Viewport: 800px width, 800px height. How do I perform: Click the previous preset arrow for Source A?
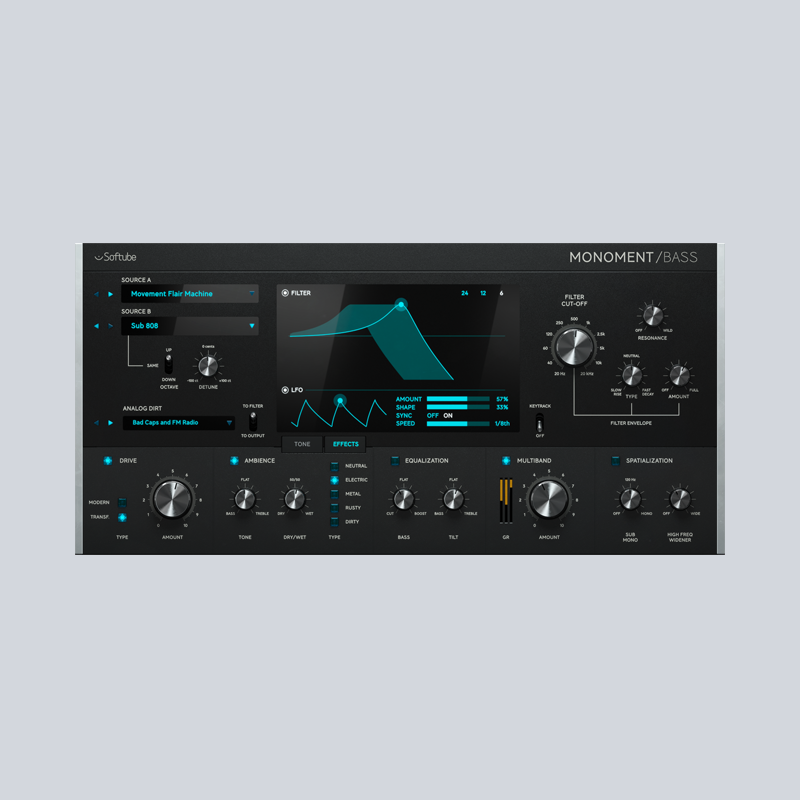point(96,294)
